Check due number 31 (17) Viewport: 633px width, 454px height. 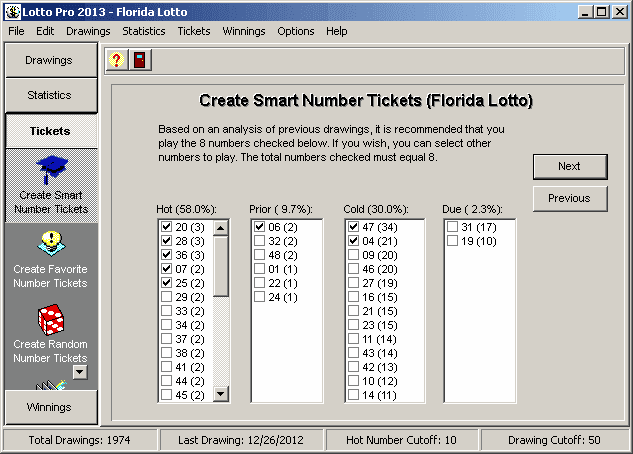tap(453, 227)
